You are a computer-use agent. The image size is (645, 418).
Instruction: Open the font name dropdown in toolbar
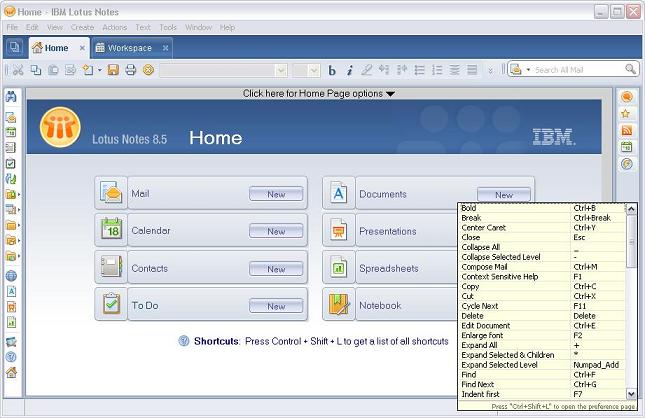[x=281, y=70]
